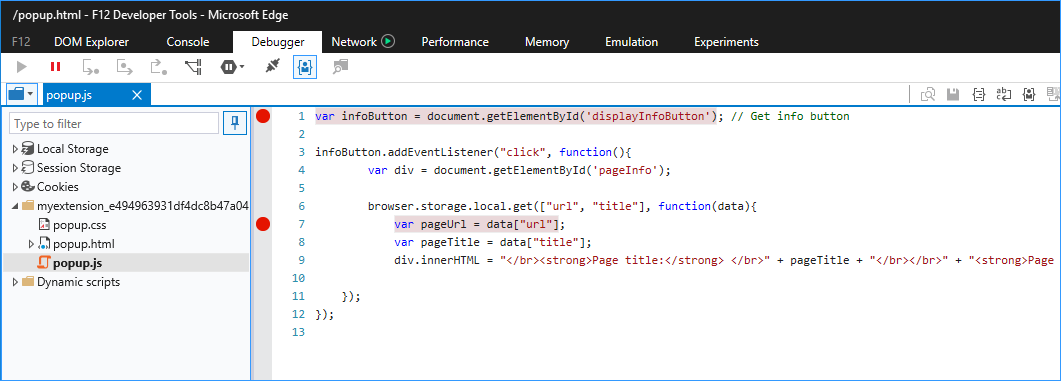Open the Network tab
Viewport: 1061px width, 381px height.
(354, 42)
